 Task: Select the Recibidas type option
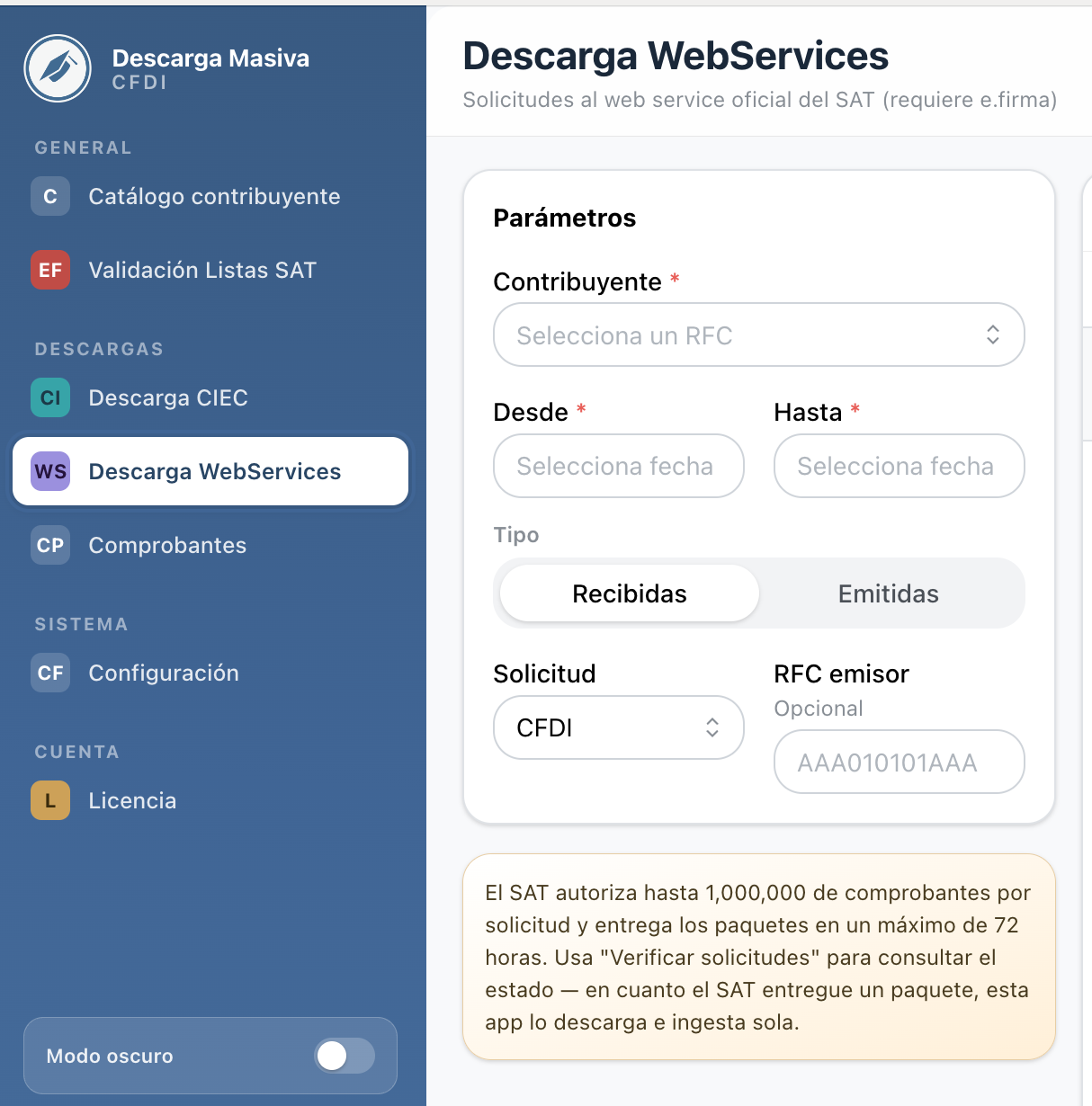(x=630, y=593)
